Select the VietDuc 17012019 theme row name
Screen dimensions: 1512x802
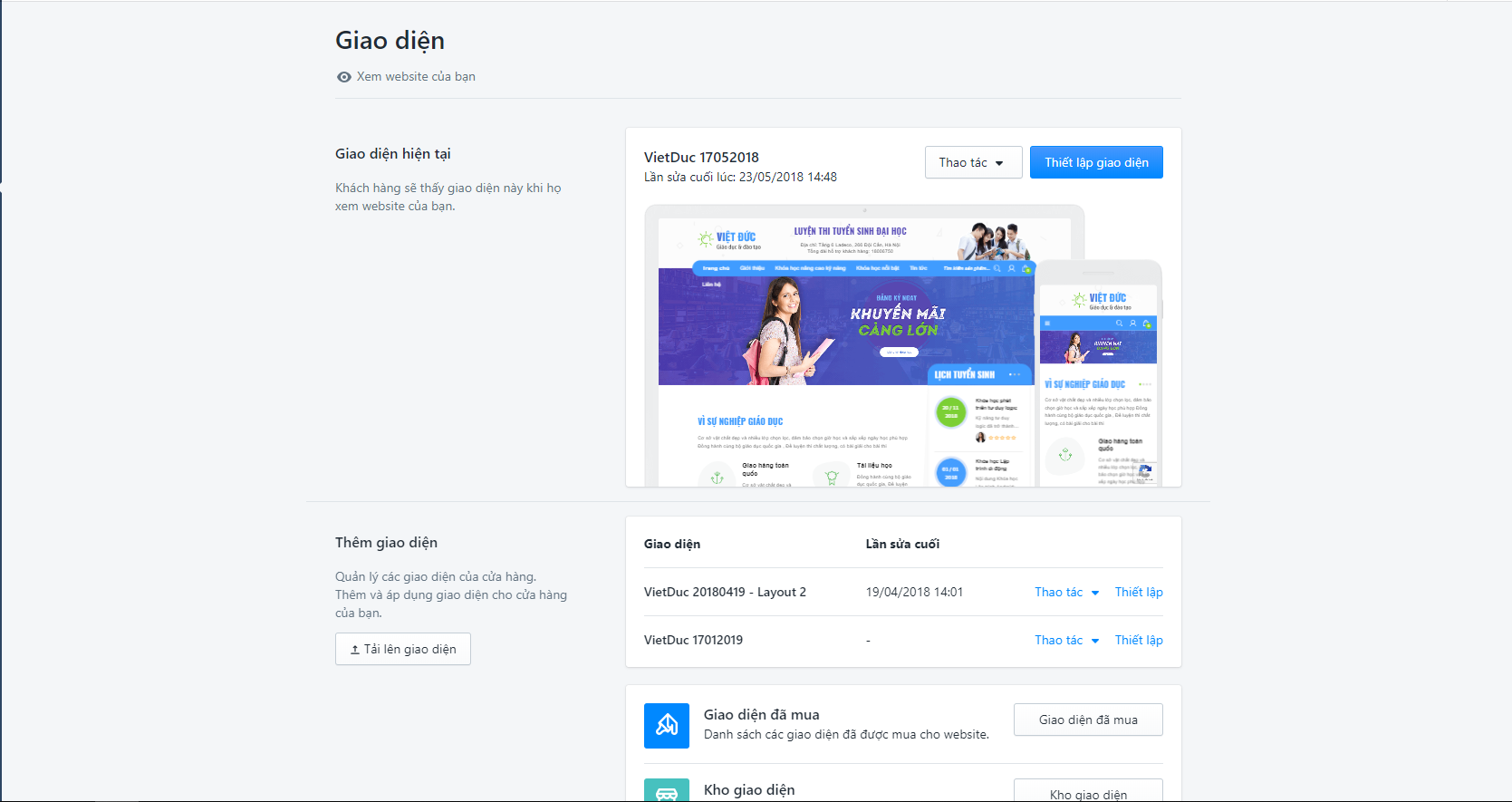point(693,640)
